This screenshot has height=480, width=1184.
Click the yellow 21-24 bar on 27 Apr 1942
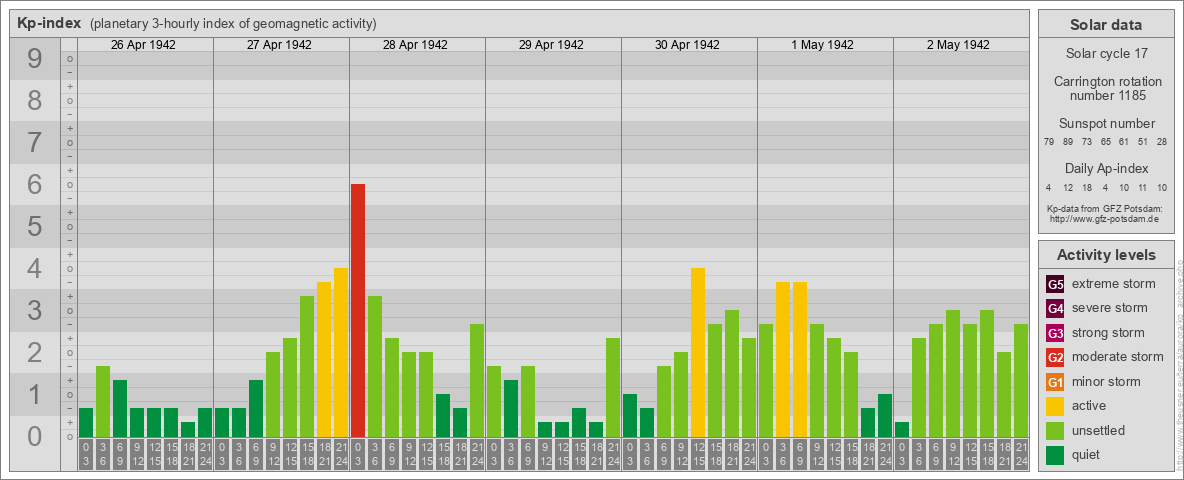point(341,352)
